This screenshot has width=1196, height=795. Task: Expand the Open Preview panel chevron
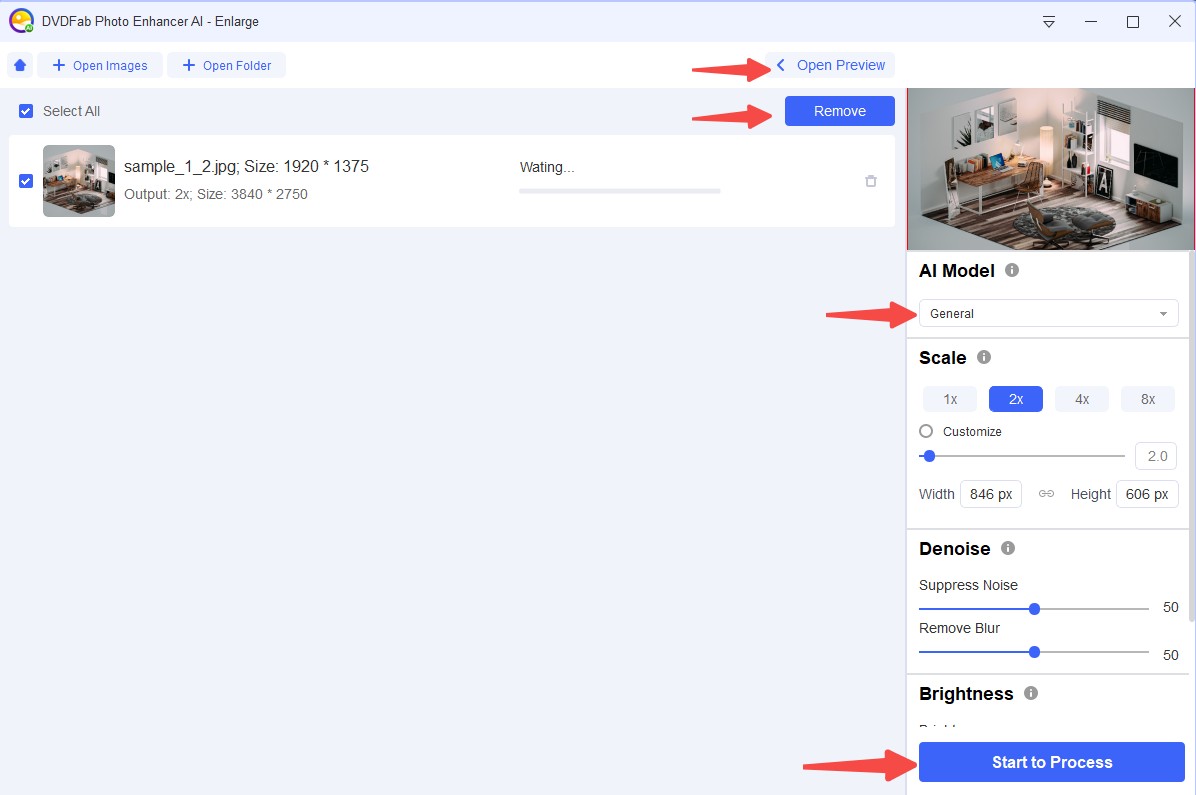pyautogui.click(x=781, y=65)
